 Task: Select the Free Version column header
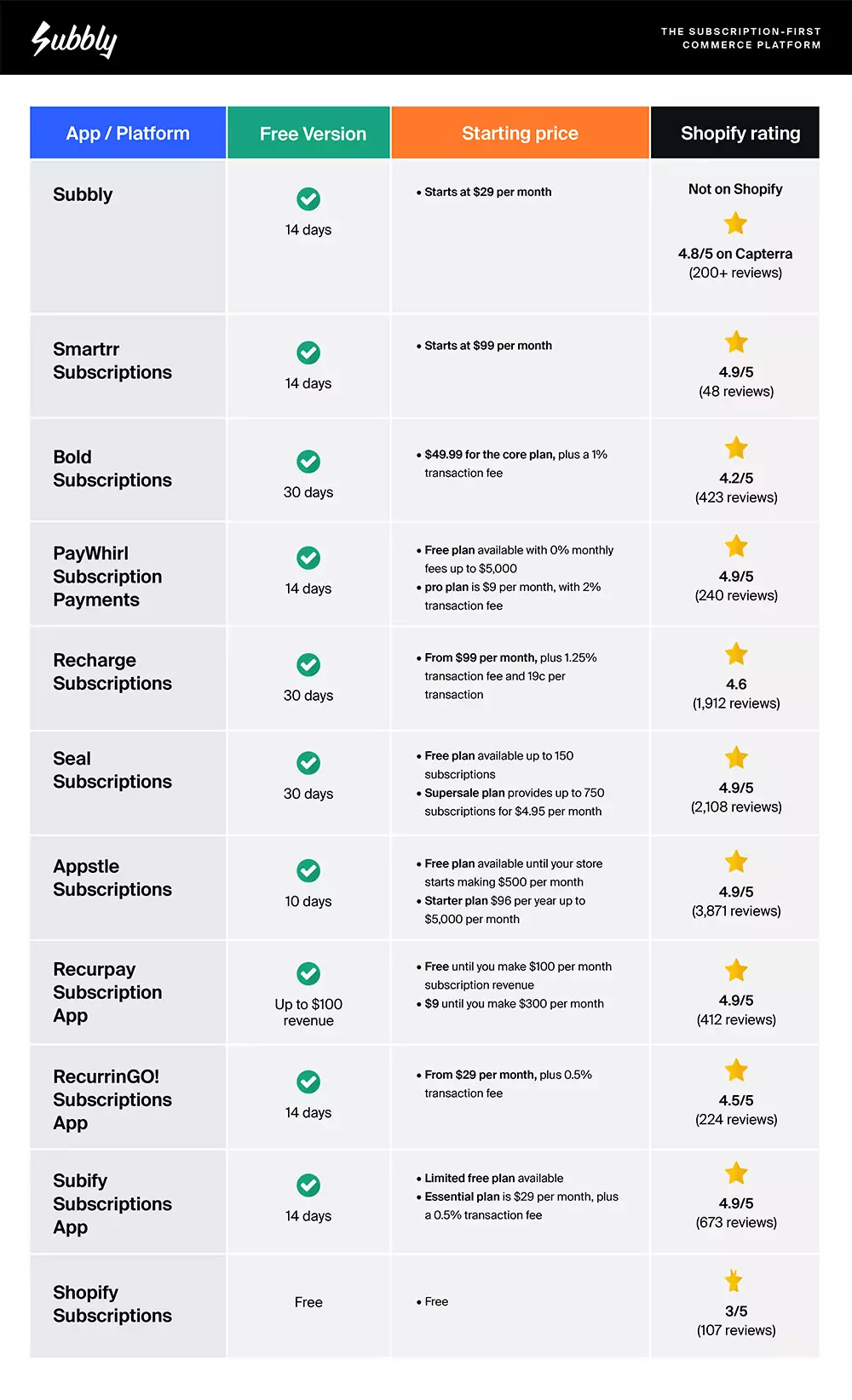pos(313,134)
